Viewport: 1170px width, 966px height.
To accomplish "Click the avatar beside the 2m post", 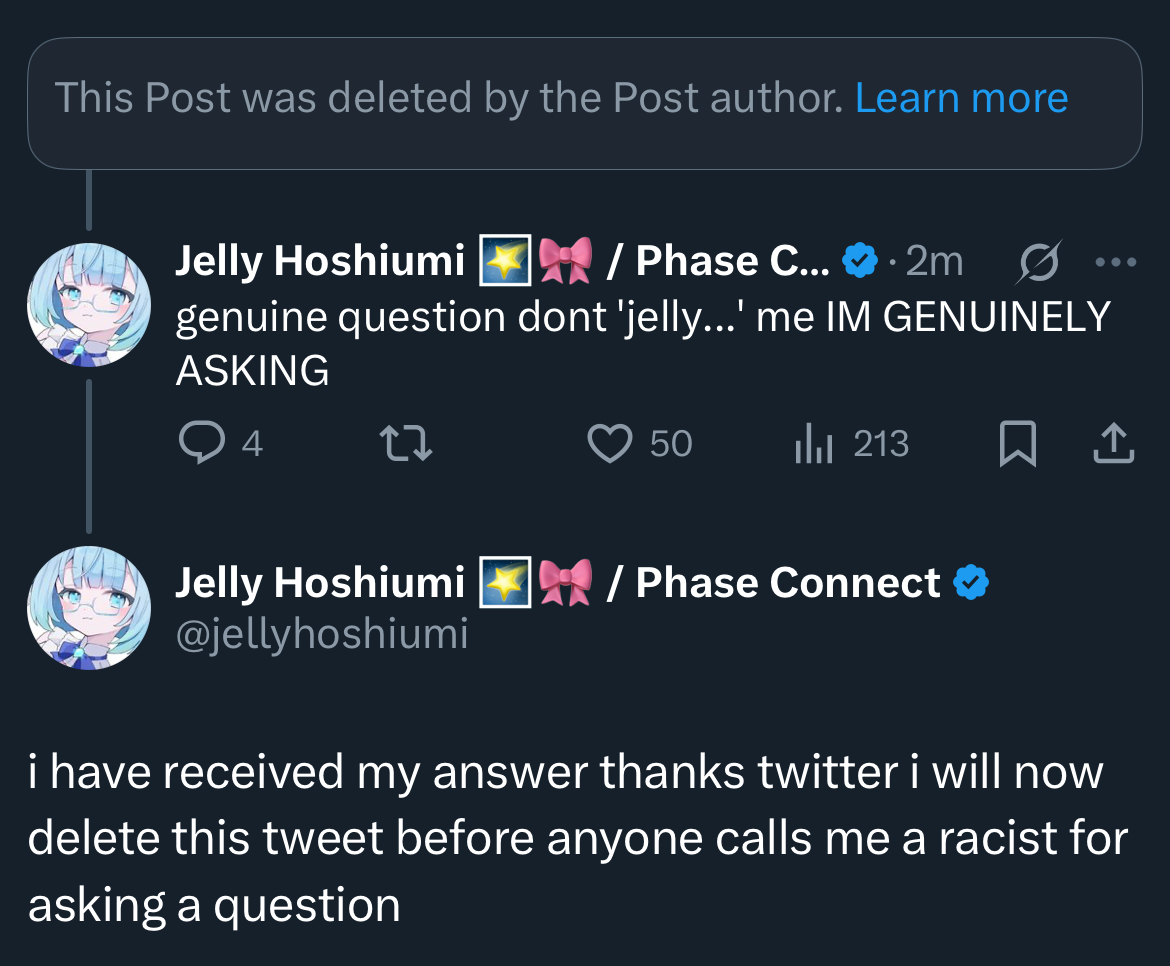I will tap(89, 305).
